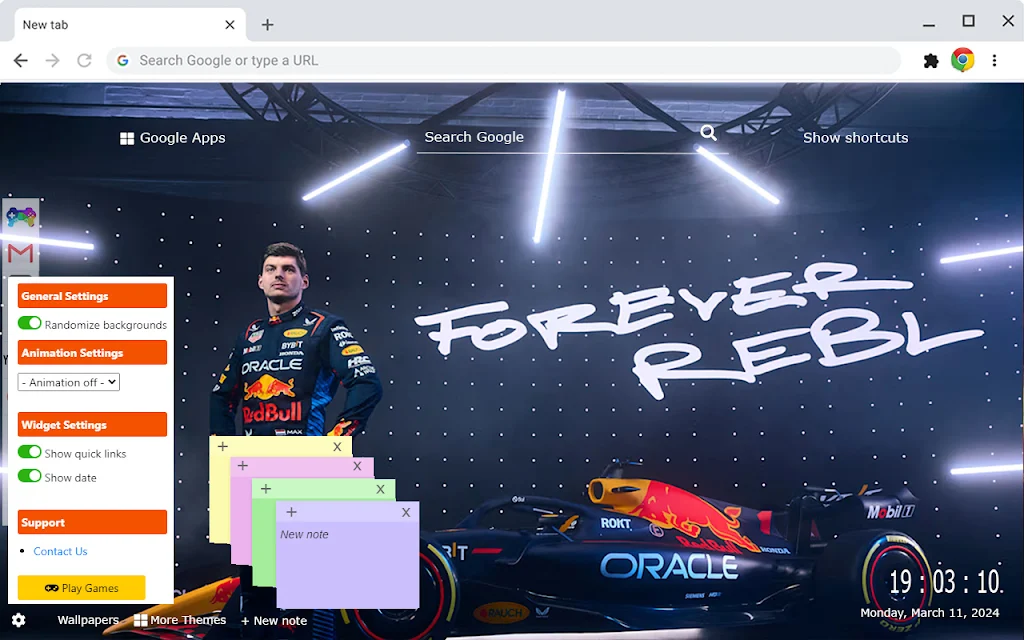The height and width of the screenshot is (640, 1024).
Task: Select the New tab browser tab
Action: 129,25
